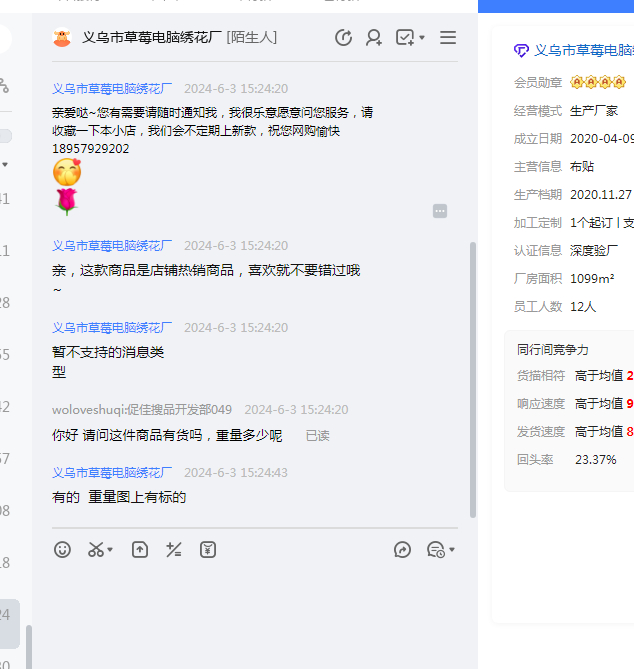
Task: Select the scissors screenshot tool
Action: [x=96, y=550]
